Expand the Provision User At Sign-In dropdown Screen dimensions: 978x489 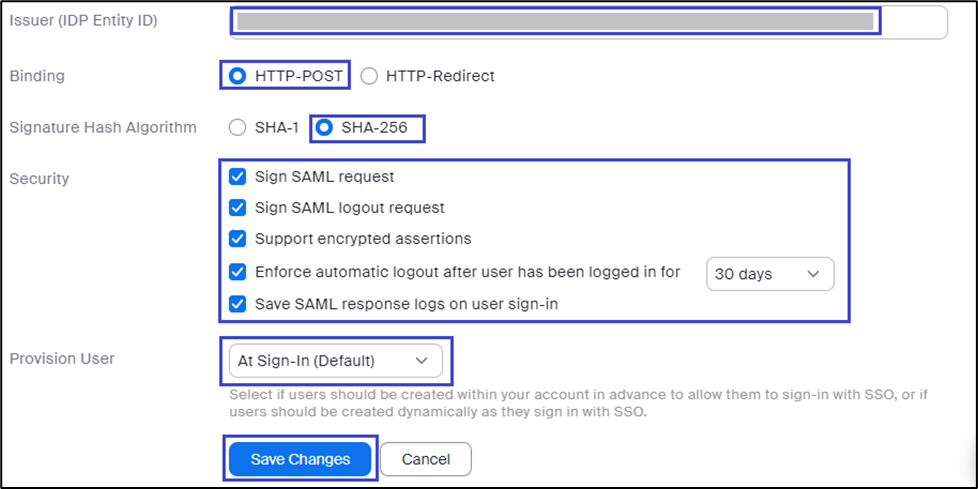coord(334,360)
